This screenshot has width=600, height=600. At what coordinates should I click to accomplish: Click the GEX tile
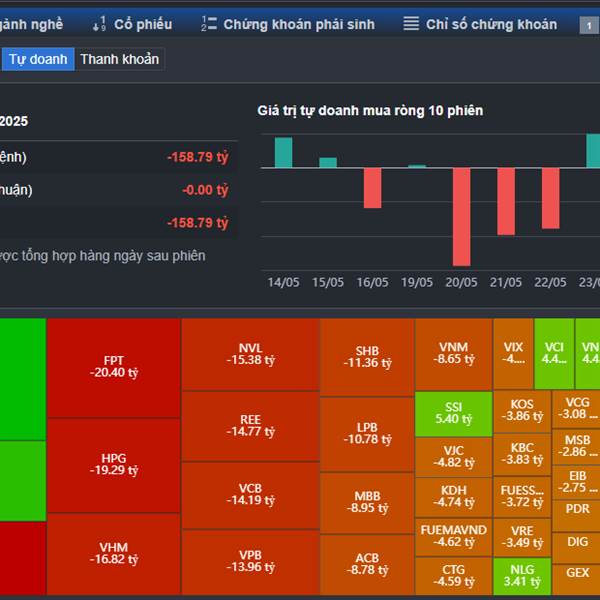click(x=577, y=579)
